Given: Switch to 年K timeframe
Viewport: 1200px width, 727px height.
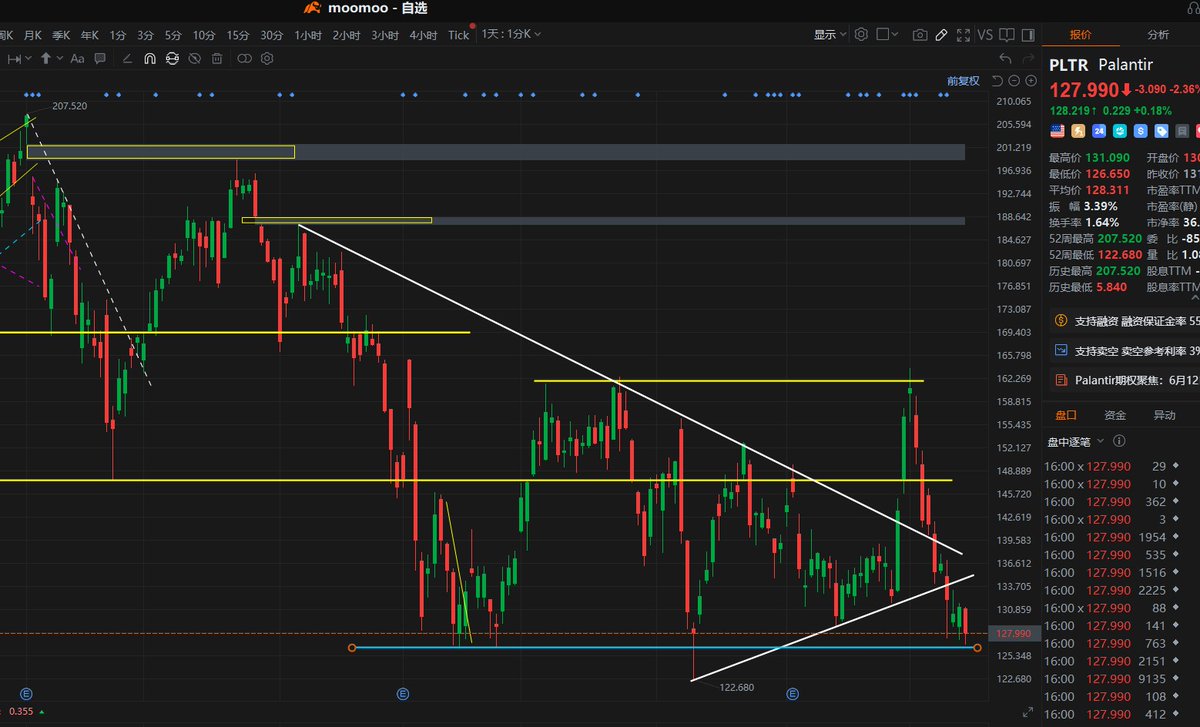Looking at the screenshot, I should click(90, 35).
